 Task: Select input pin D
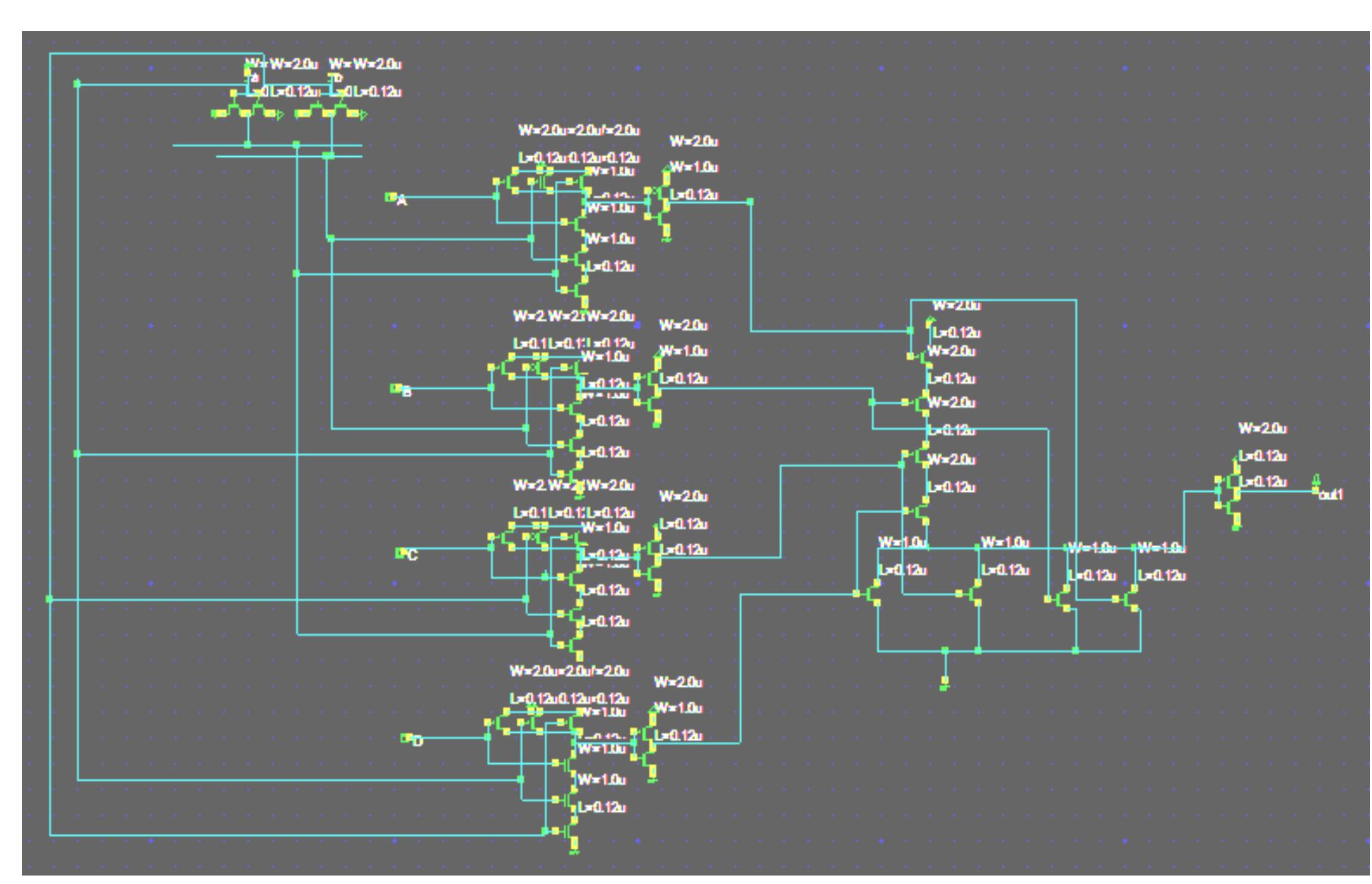[406, 738]
